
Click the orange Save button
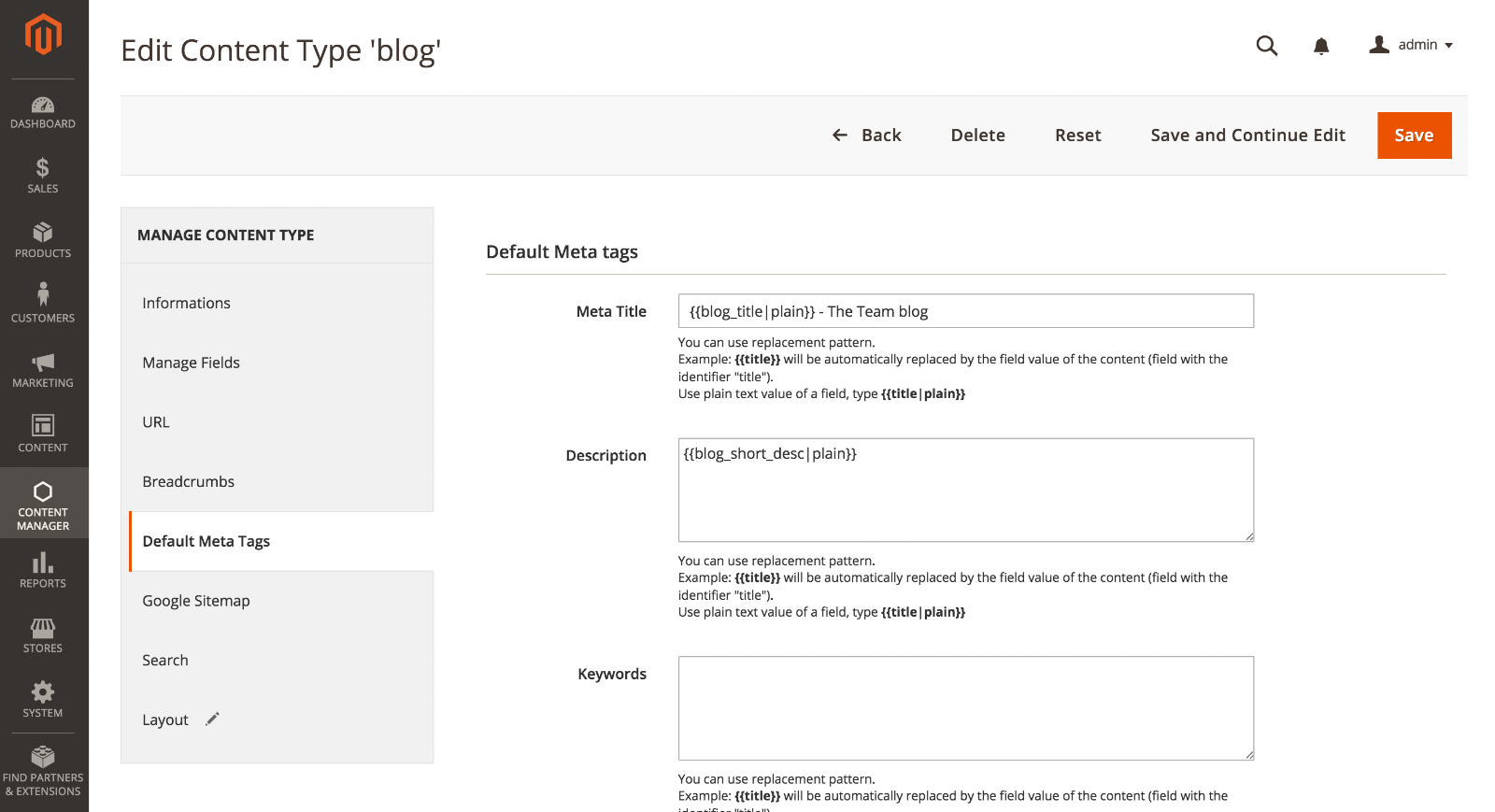click(x=1414, y=135)
